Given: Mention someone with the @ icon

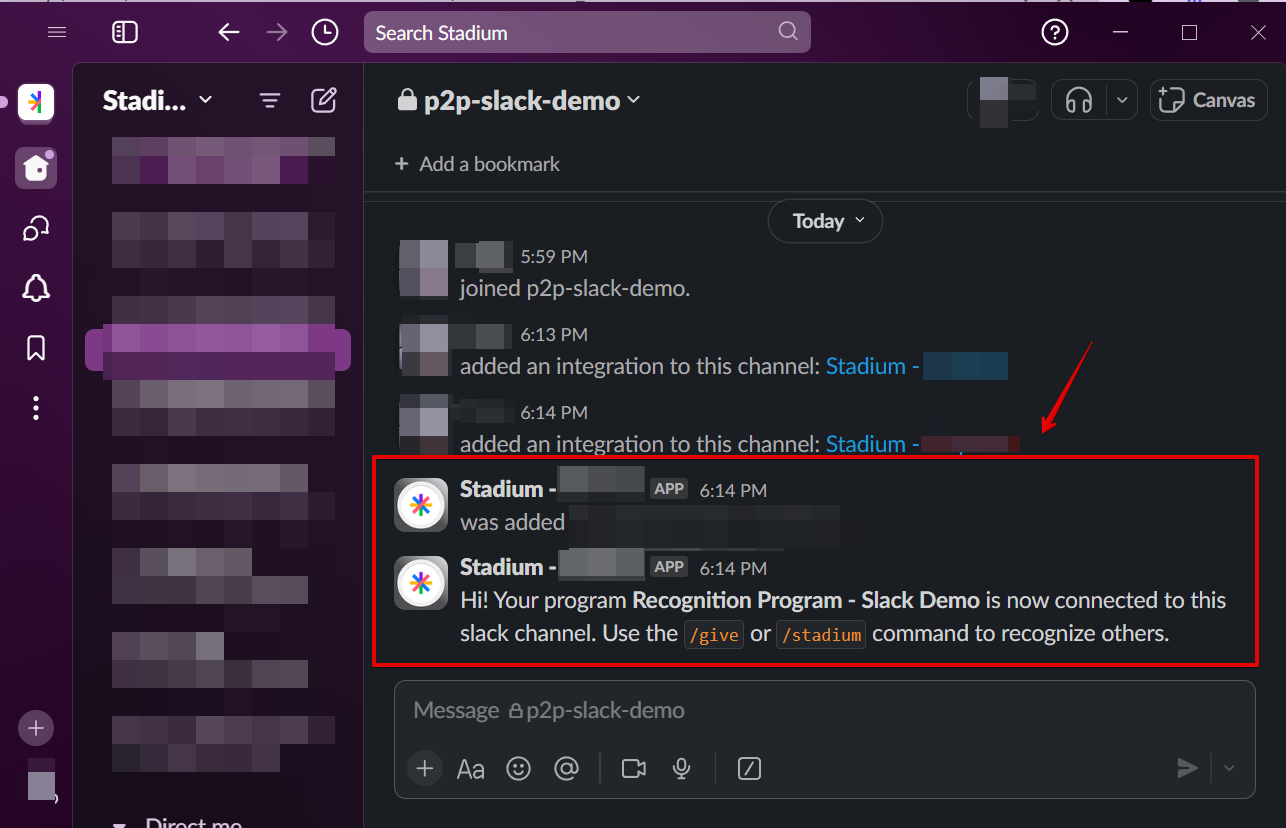Looking at the screenshot, I should pos(567,768).
